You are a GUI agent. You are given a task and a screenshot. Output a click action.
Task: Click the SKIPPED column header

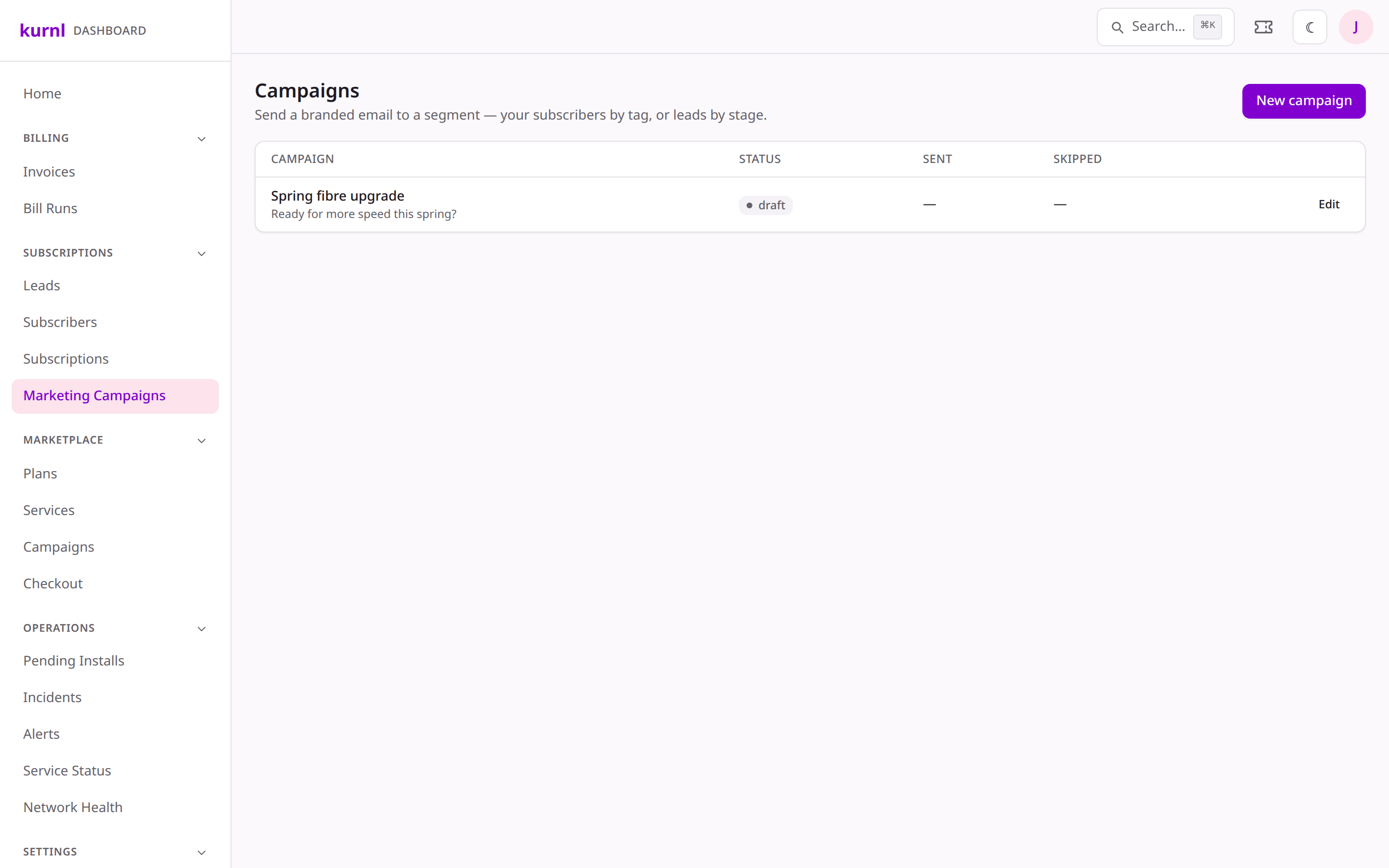pos(1077,159)
